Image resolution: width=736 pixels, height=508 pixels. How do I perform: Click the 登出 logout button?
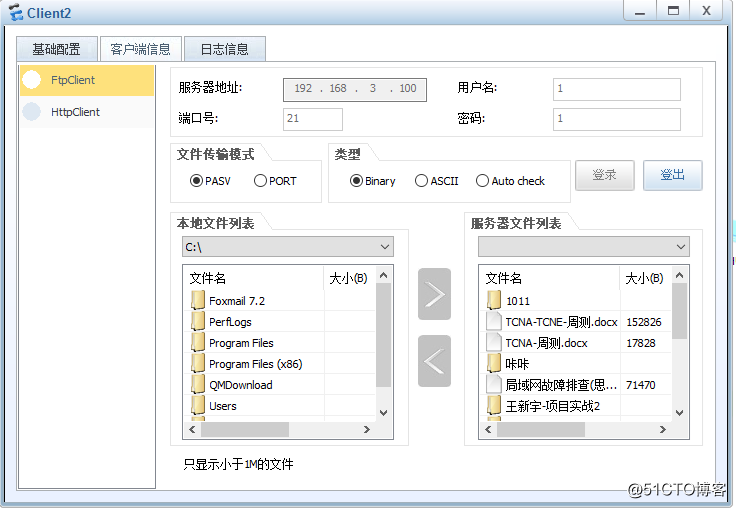[x=672, y=175]
